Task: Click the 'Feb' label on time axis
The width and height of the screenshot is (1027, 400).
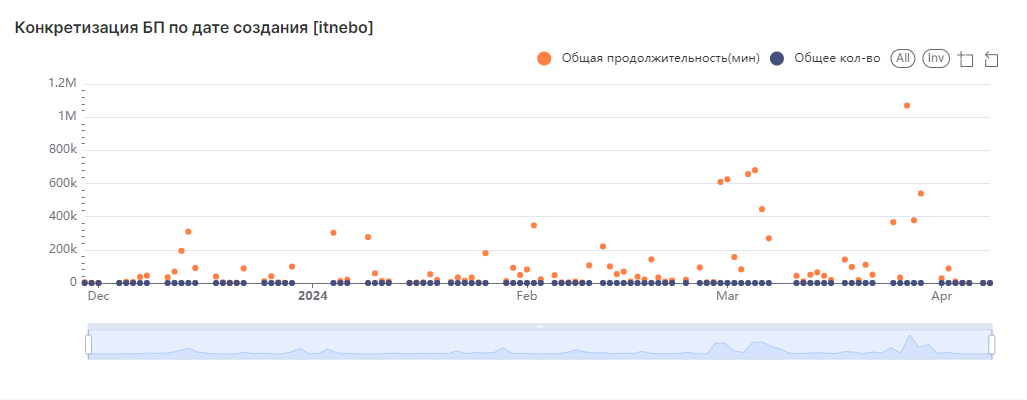Action: coord(526,296)
